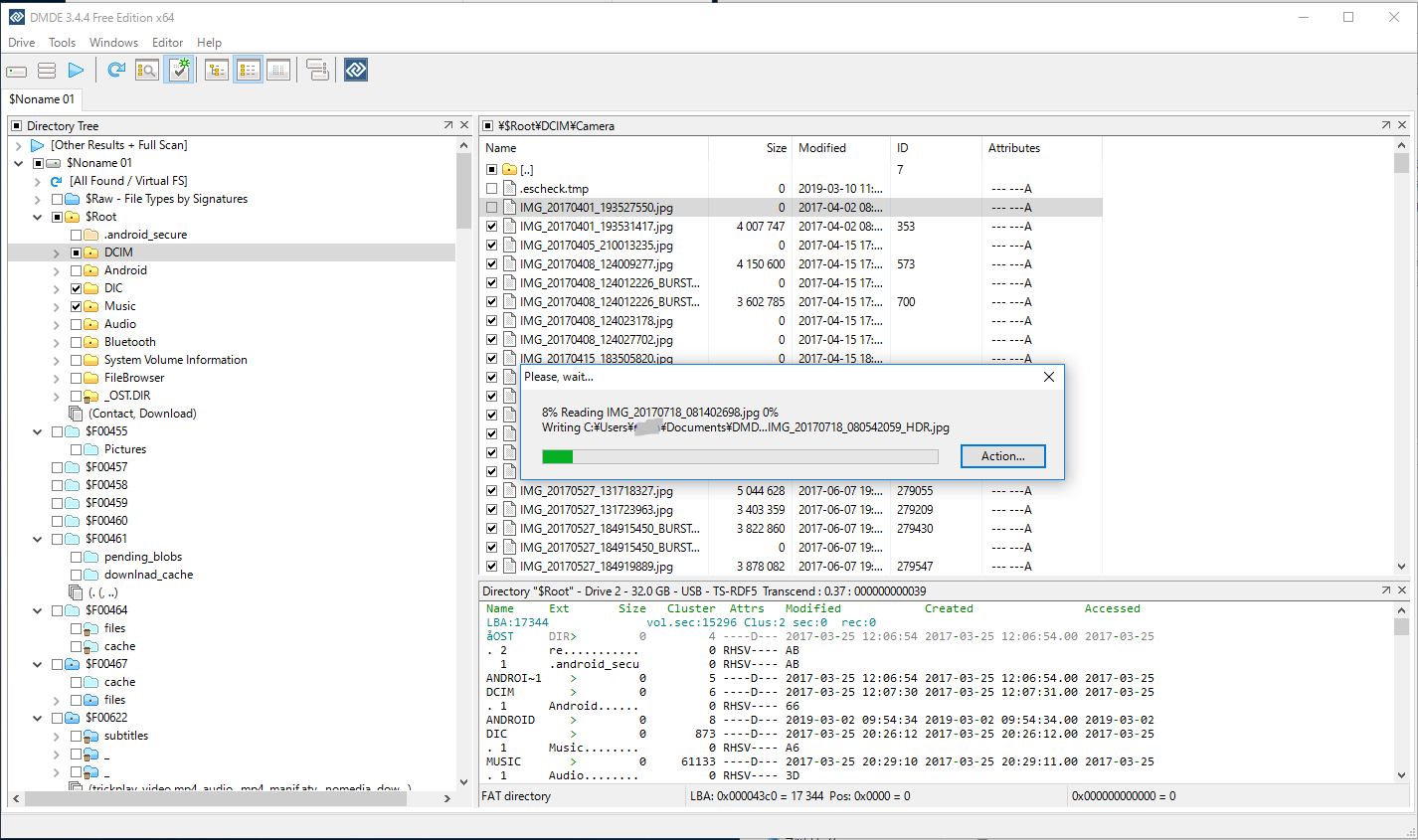Click the file panel header square icon
Viewport: 1418px width, 840px height.
(487, 126)
